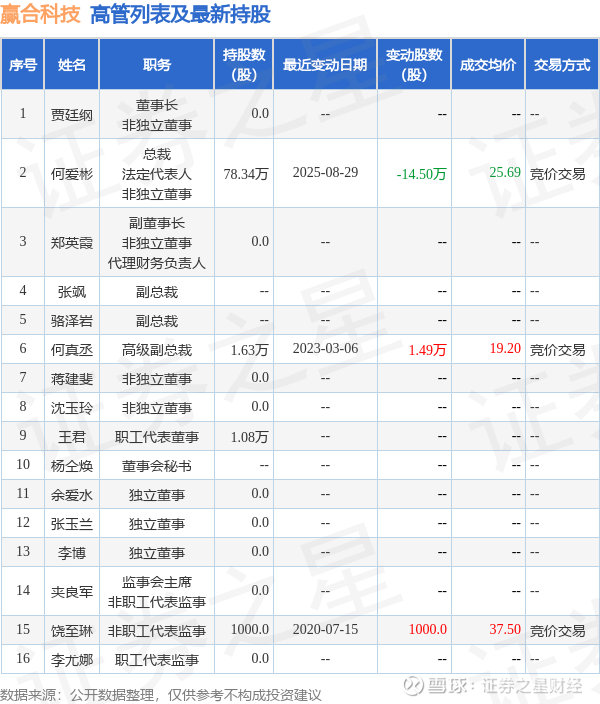Click the change value -14.50万
This screenshot has width=600, height=704.
tap(421, 174)
